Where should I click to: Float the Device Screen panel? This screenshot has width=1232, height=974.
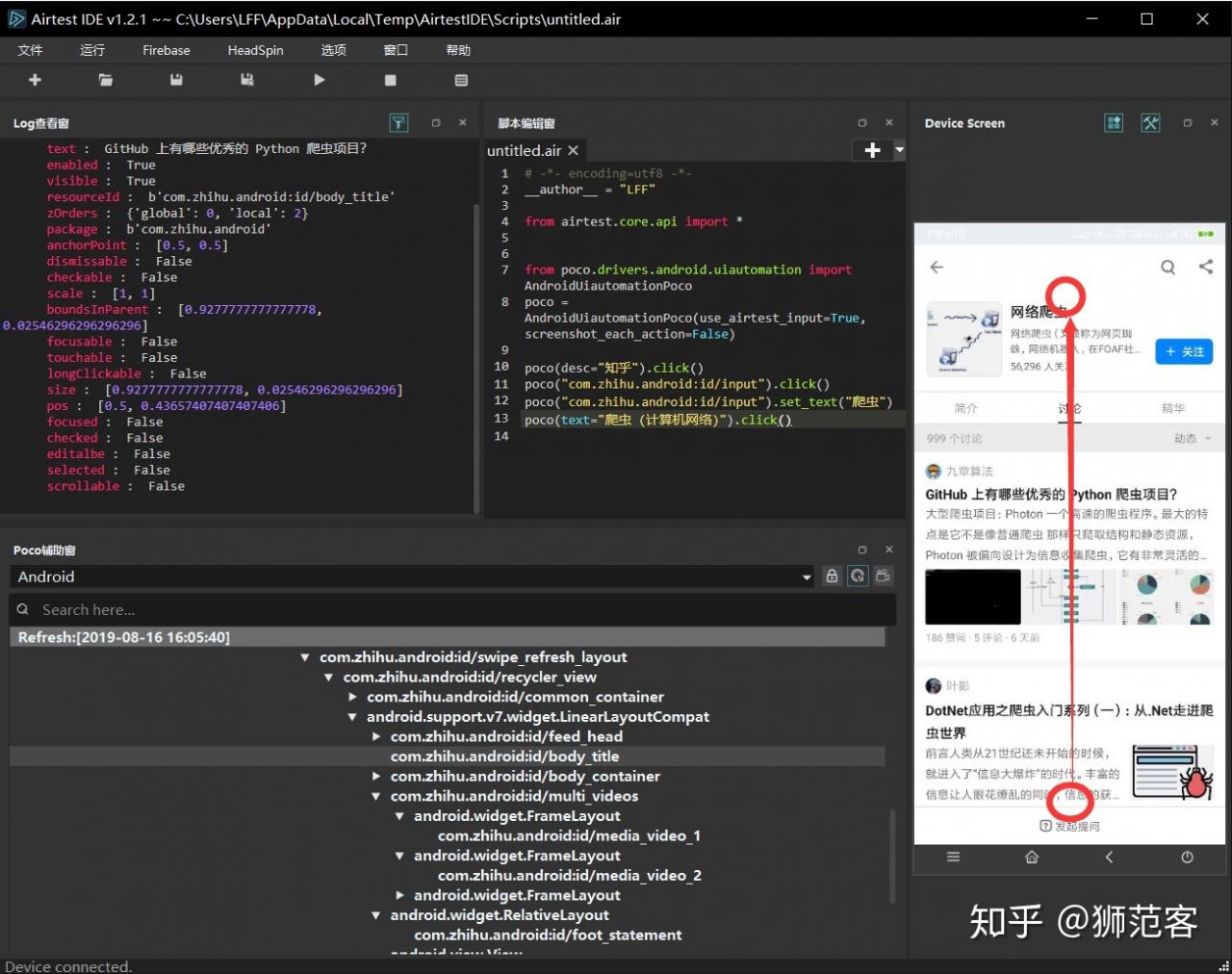[x=1188, y=122]
